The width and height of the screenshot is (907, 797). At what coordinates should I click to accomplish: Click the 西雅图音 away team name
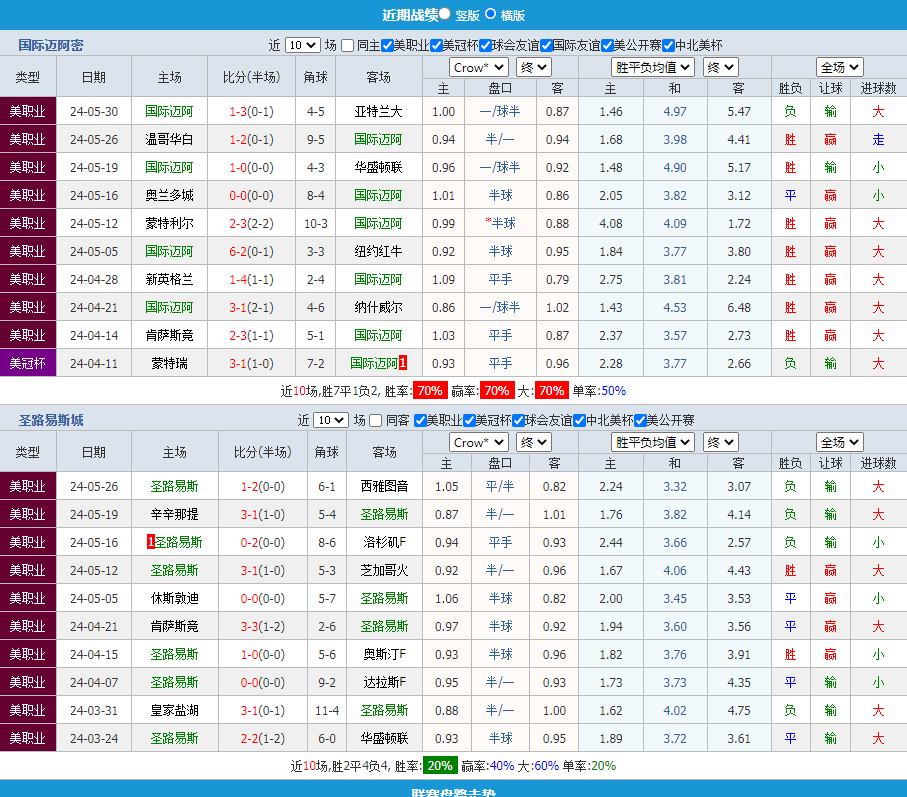coord(384,486)
